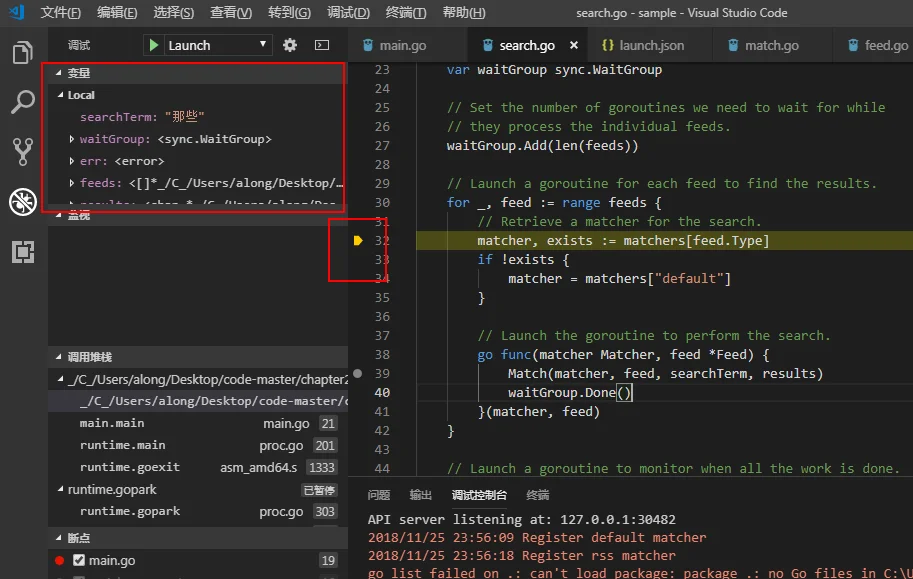913x579 pixels.
Task: Switch to the 终端 terminal panel tab
Action: coord(537,495)
